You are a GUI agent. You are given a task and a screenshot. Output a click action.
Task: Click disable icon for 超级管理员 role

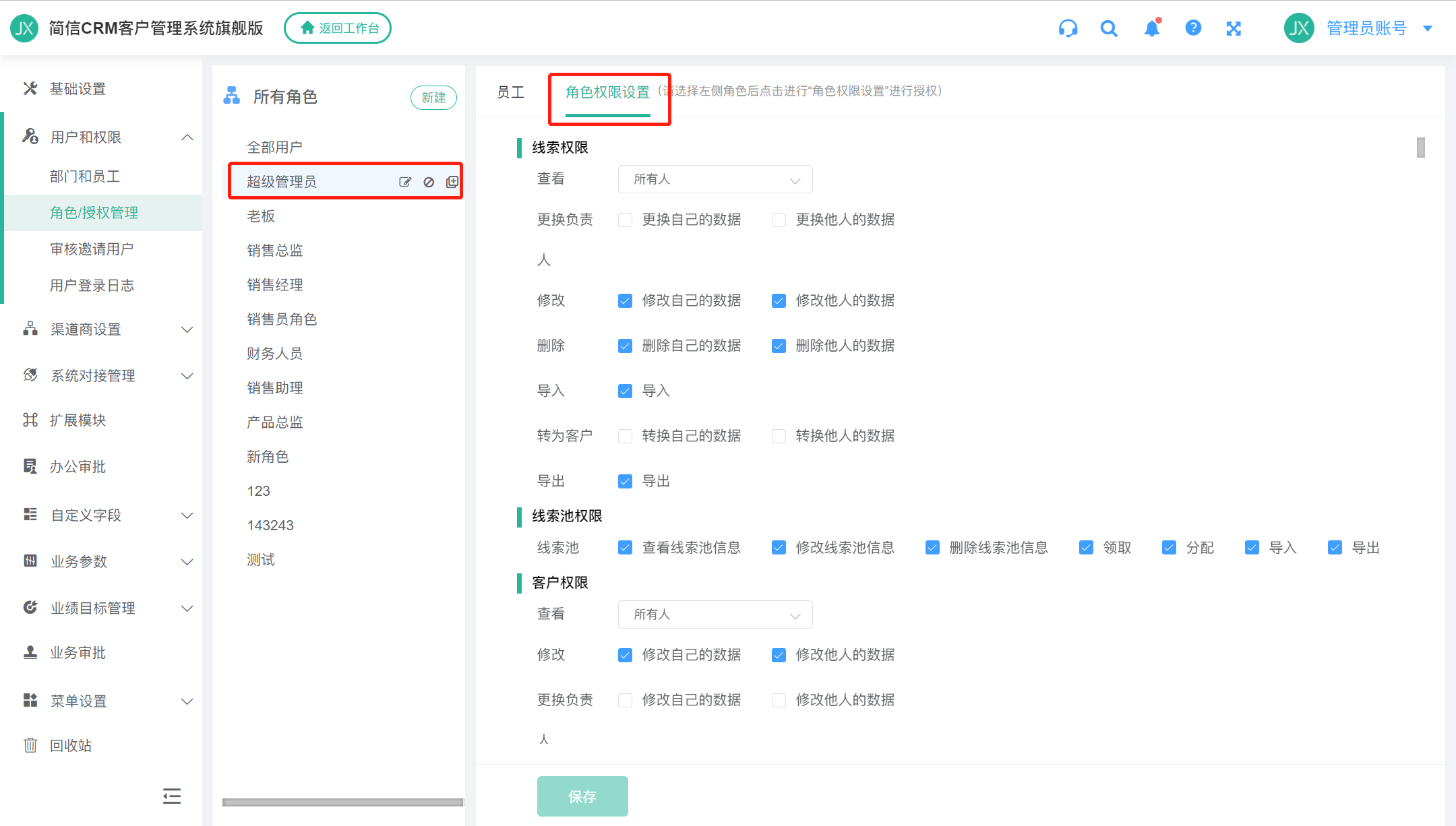(x=429, y=182)
